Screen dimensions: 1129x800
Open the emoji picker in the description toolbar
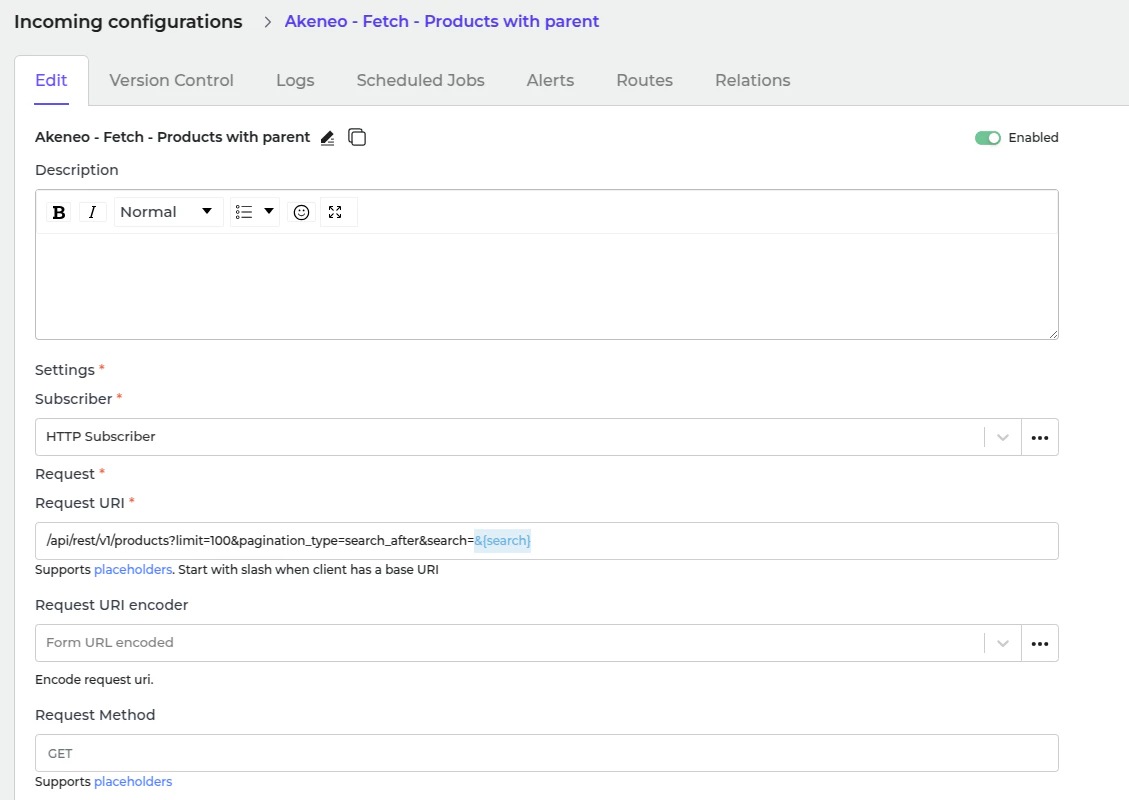click(x=302, y=212)
